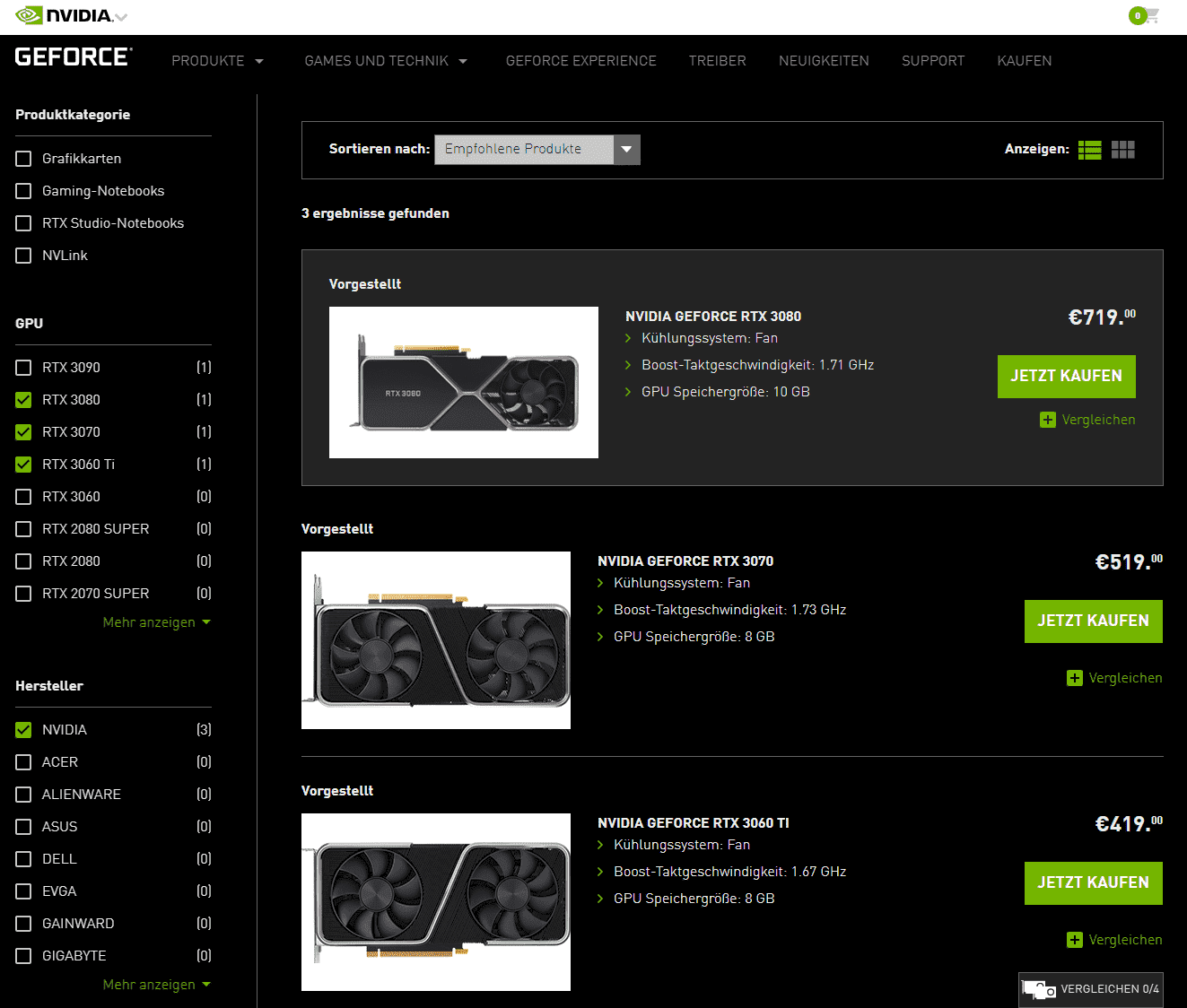Click Jetzt Kaufen for RTX 3060 Ti

(x=1094, y=883)
